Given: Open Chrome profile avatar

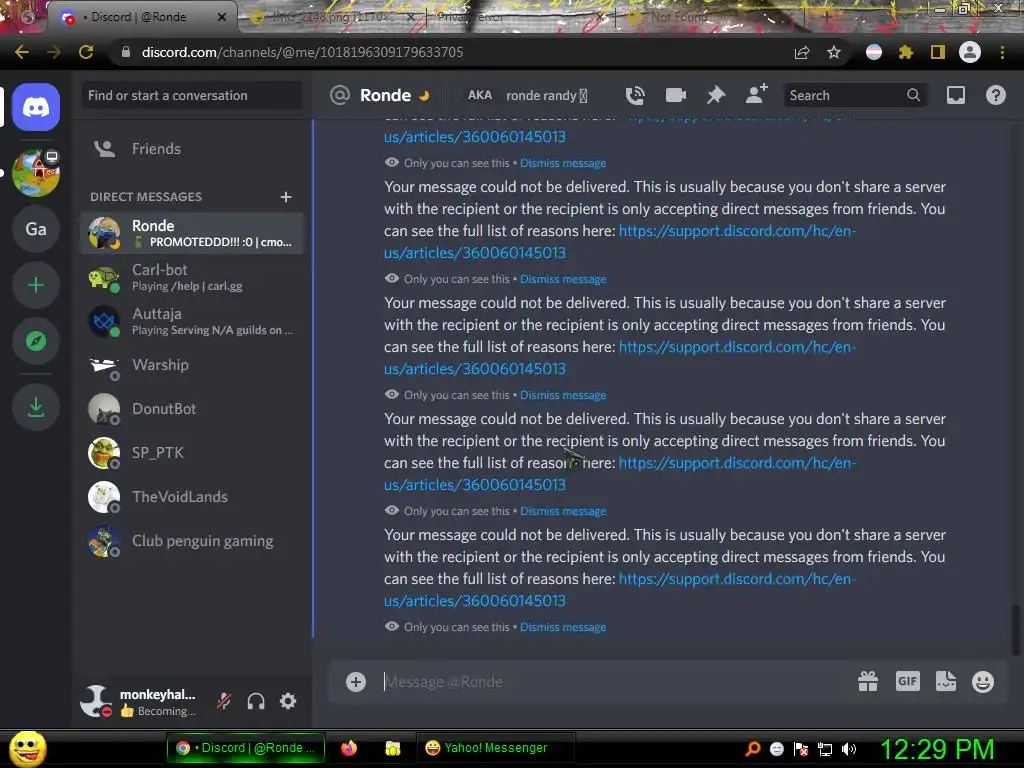Looking at the screenshot, I should (x=970, y=52).
